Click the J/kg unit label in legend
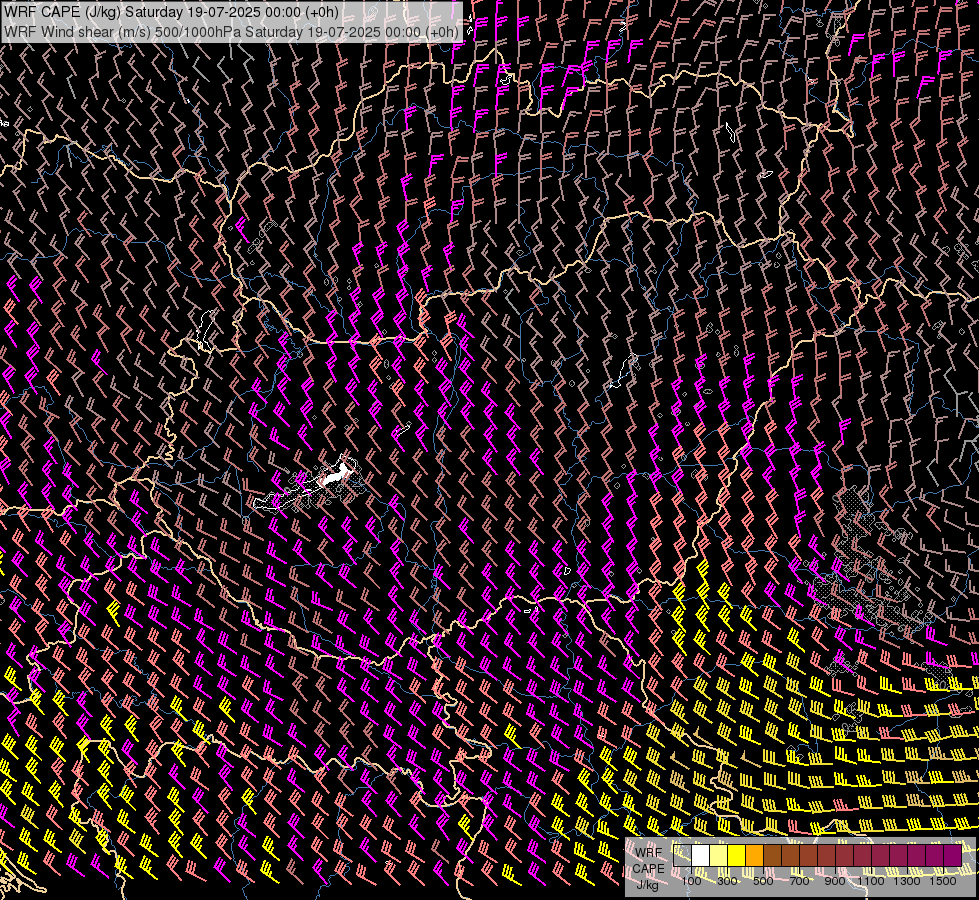The height and width of the screenshot is (900, 979). (648, 885)
